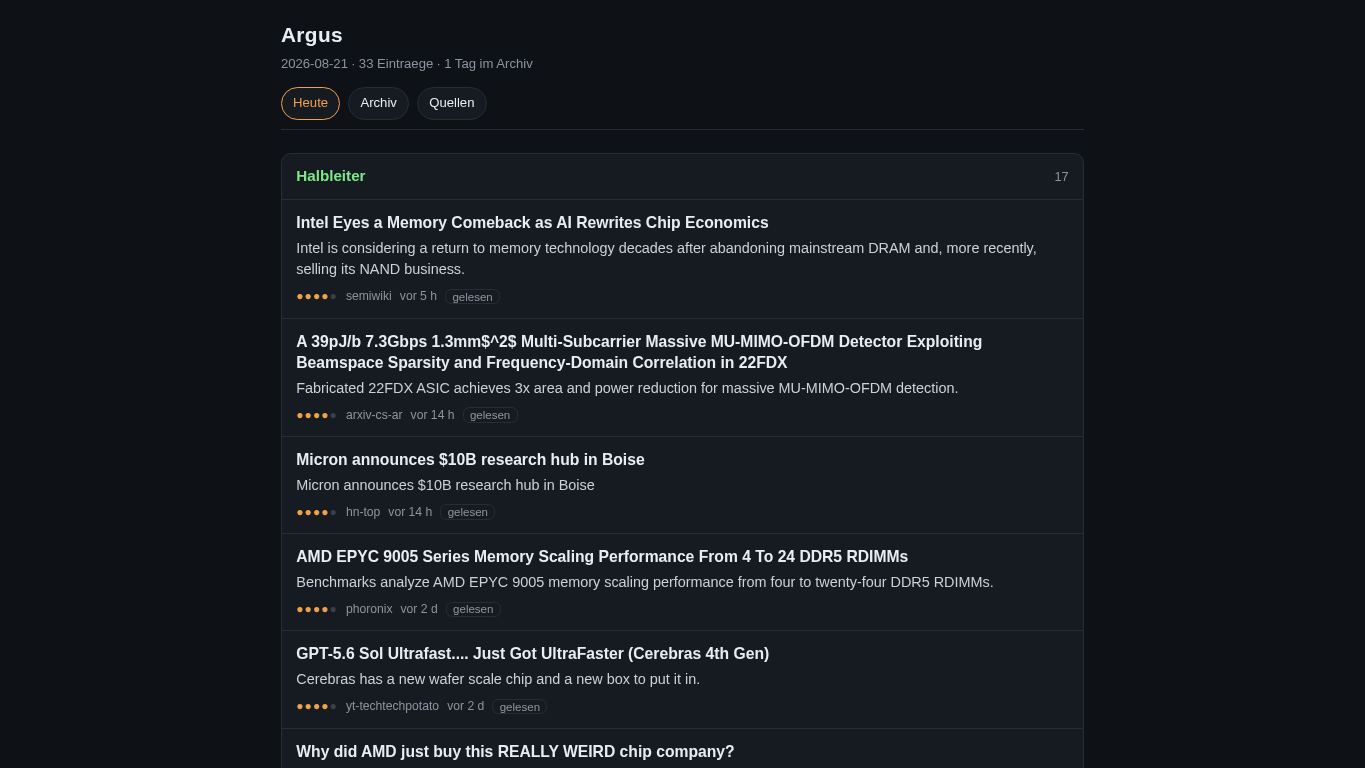Click 'vor 14 h' on hn-top entry
The height and width of the screenshot is (768, 1365).
[x=410, y=512]
